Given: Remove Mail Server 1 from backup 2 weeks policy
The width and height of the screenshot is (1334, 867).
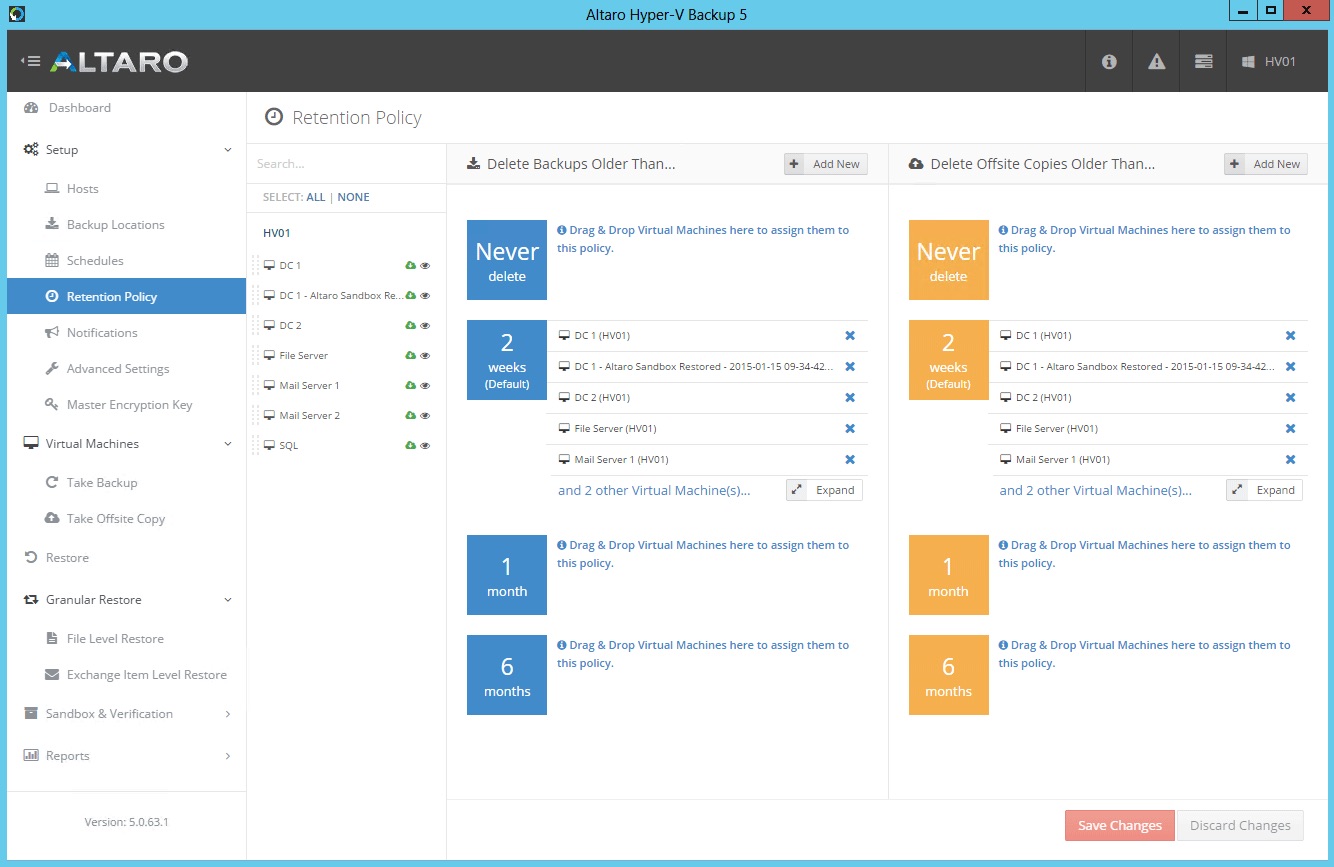Looking at the screenshot, I should click(x=850, y=460).
